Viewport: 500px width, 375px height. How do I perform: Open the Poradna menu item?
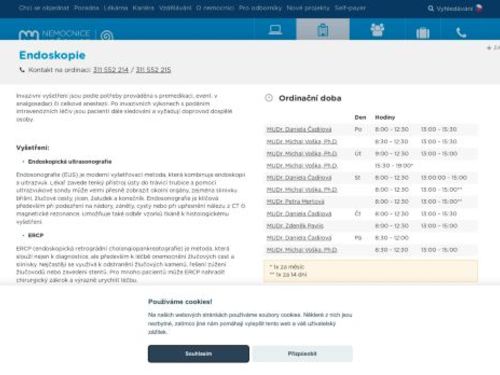(86, 8)
